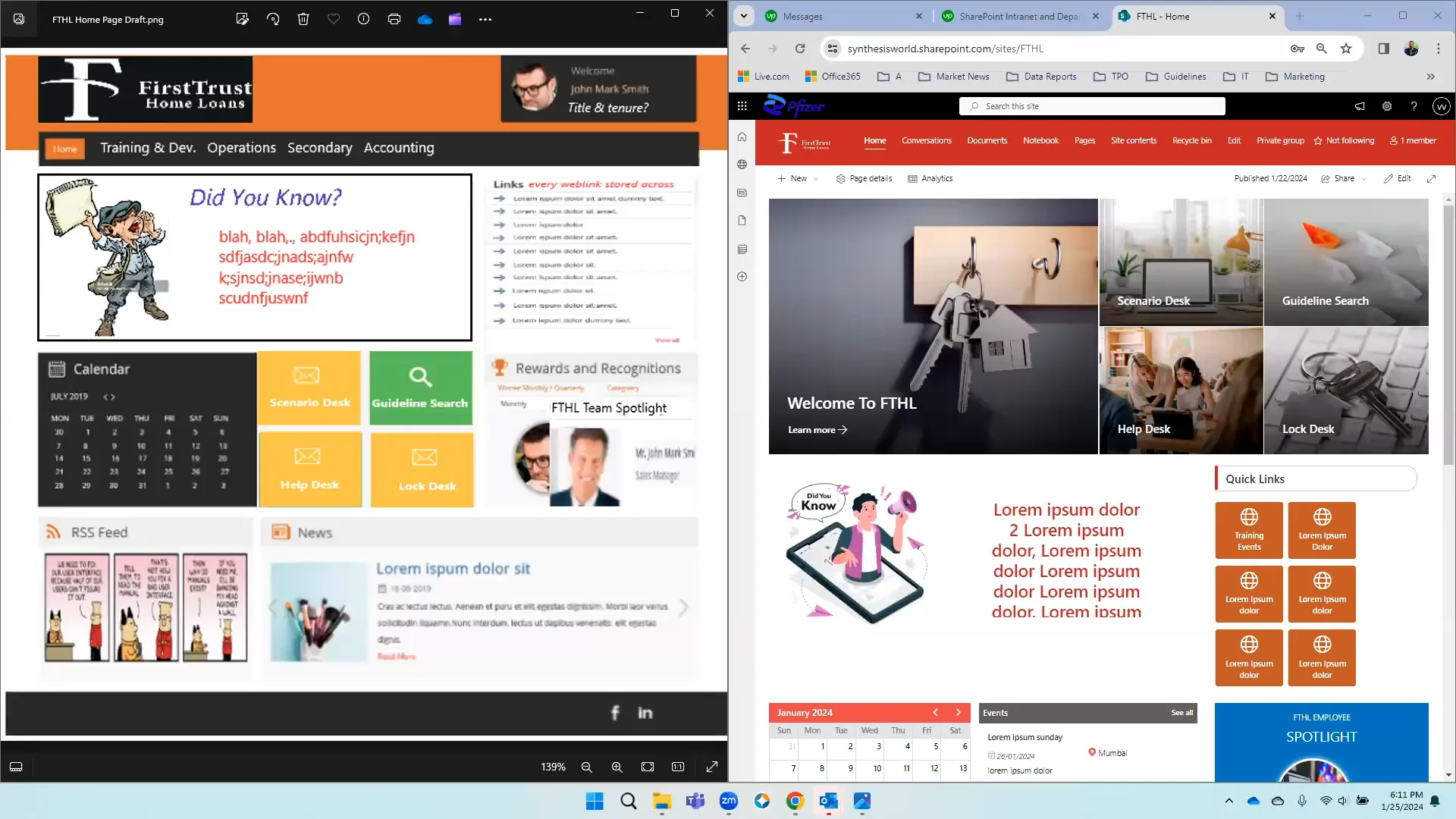Click the Page details button

[x=864, y=179]
